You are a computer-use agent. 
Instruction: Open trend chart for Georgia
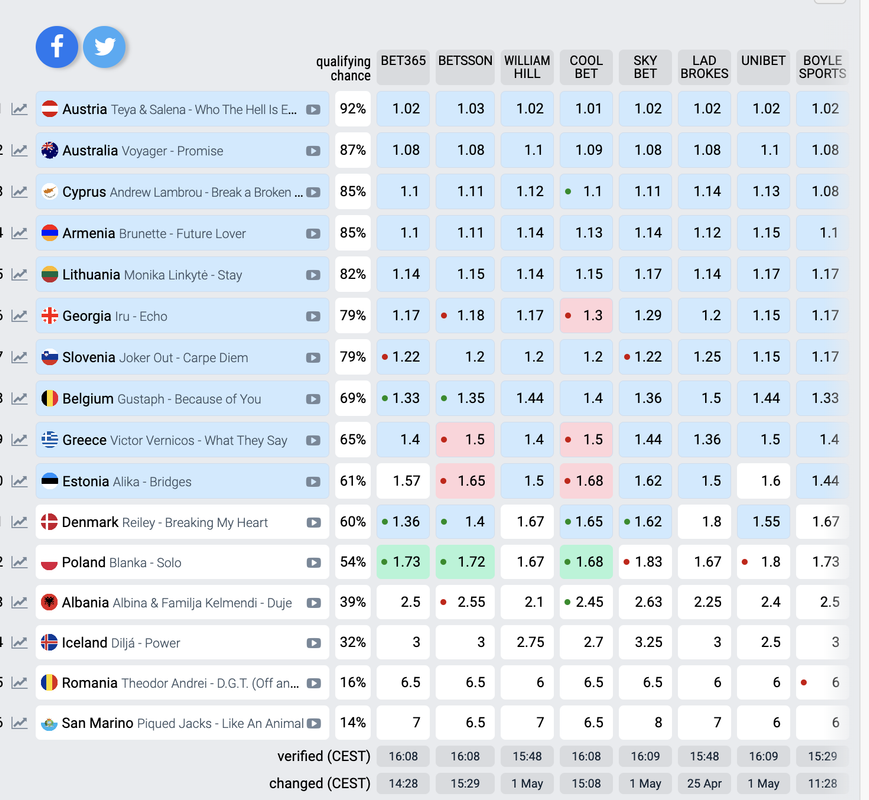[19, 316]
